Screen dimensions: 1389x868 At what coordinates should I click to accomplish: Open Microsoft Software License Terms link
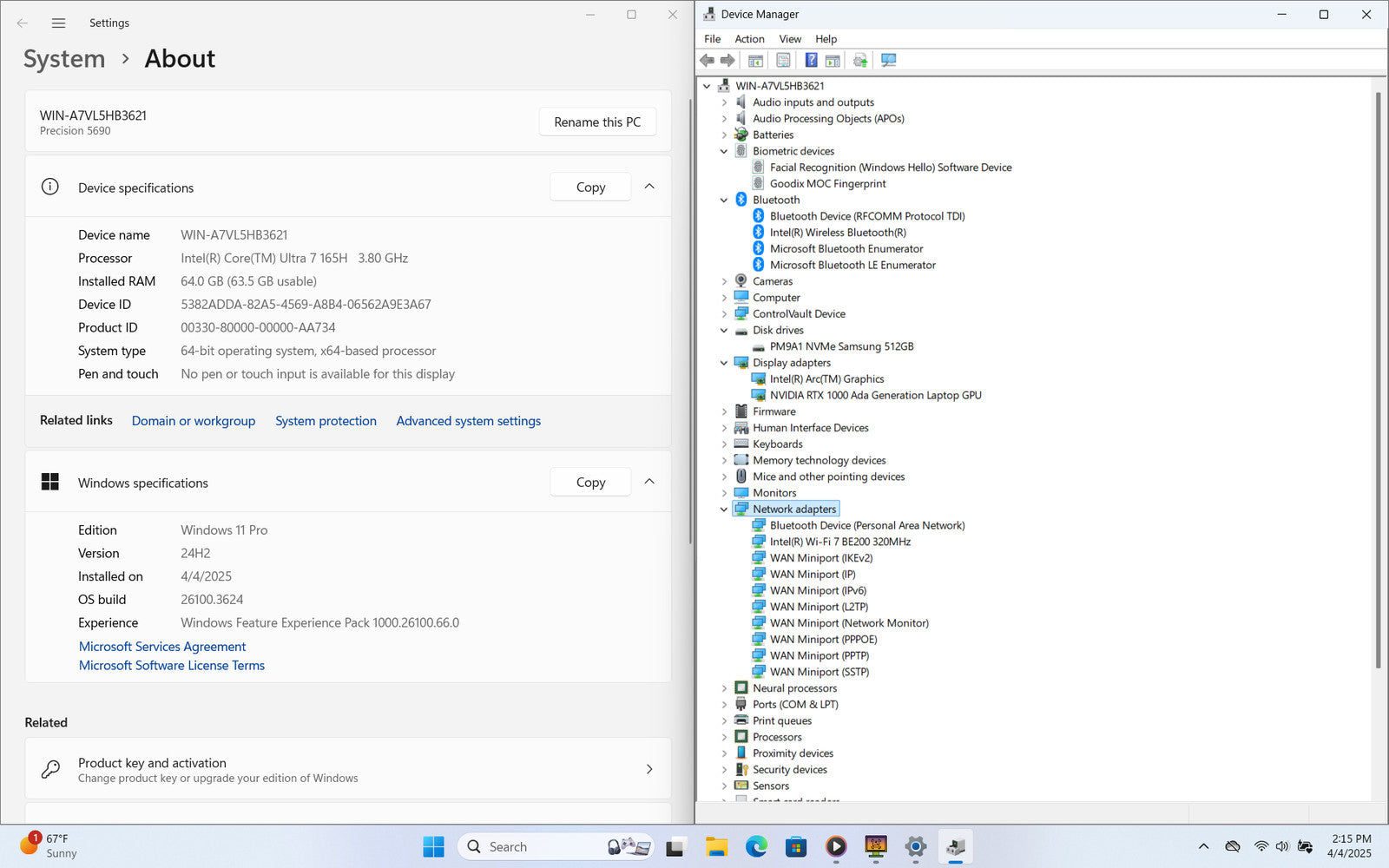tap(172, 666)
